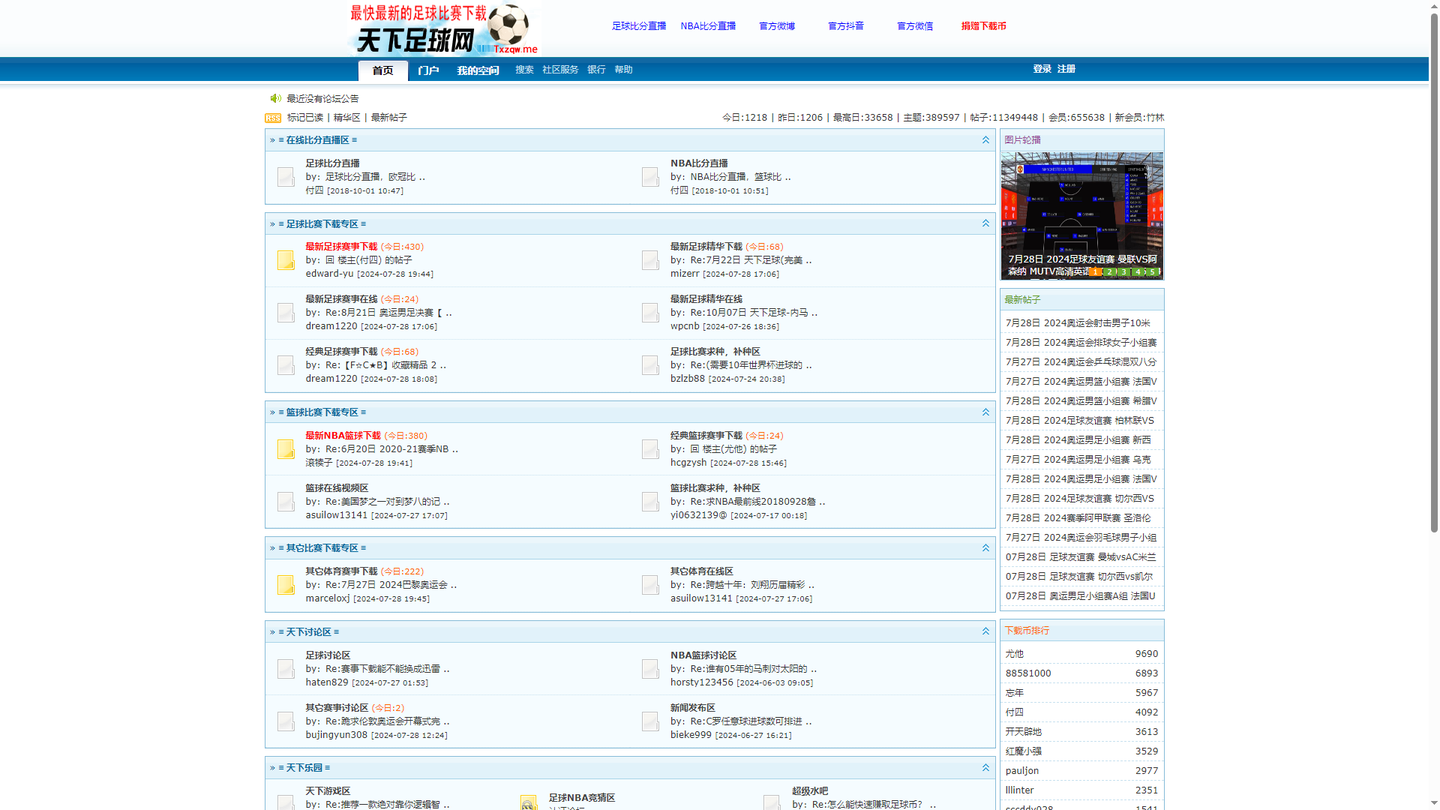Collapse the 天下乐园 section
Viewport: 1440px width, 810px height.
point(985,768)
